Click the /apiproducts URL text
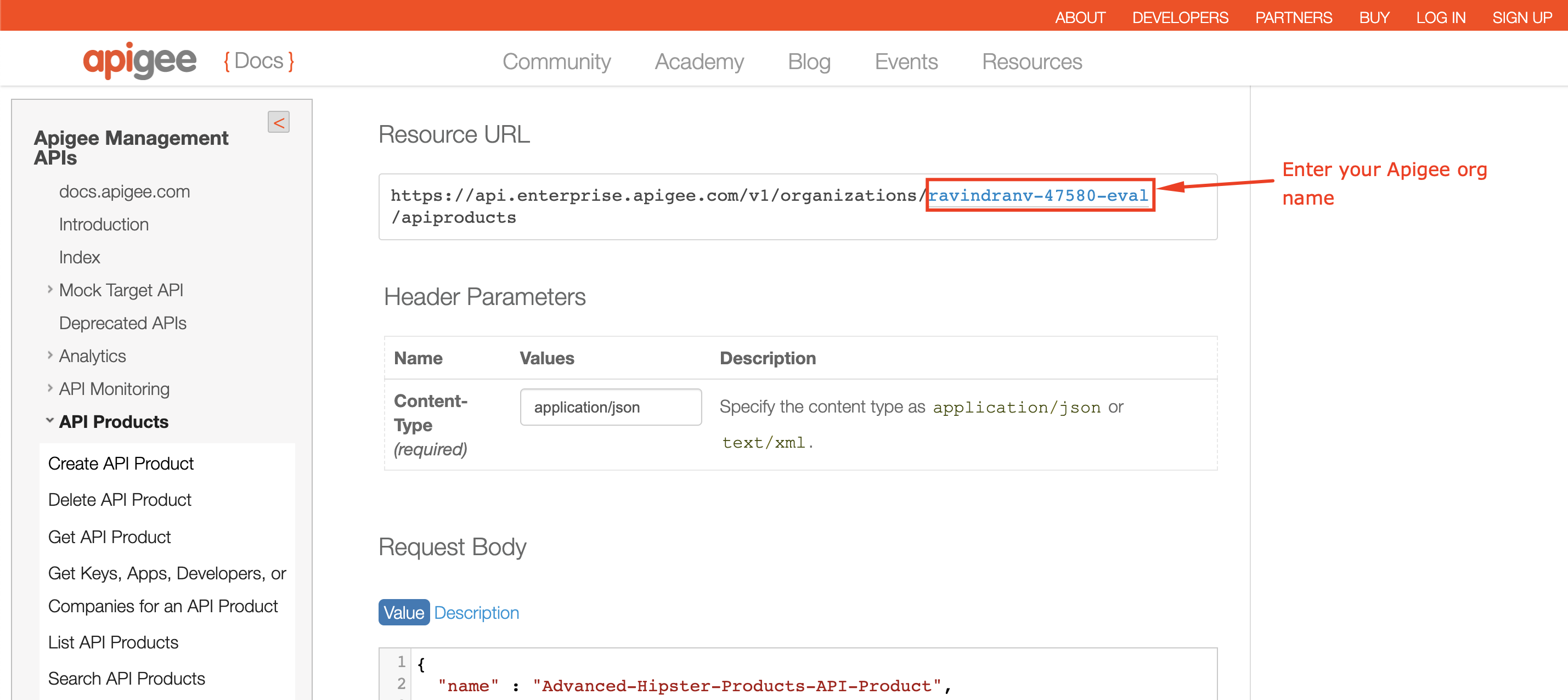Image resolution: width=1568 pixels, height=700 pixels. 454,217
